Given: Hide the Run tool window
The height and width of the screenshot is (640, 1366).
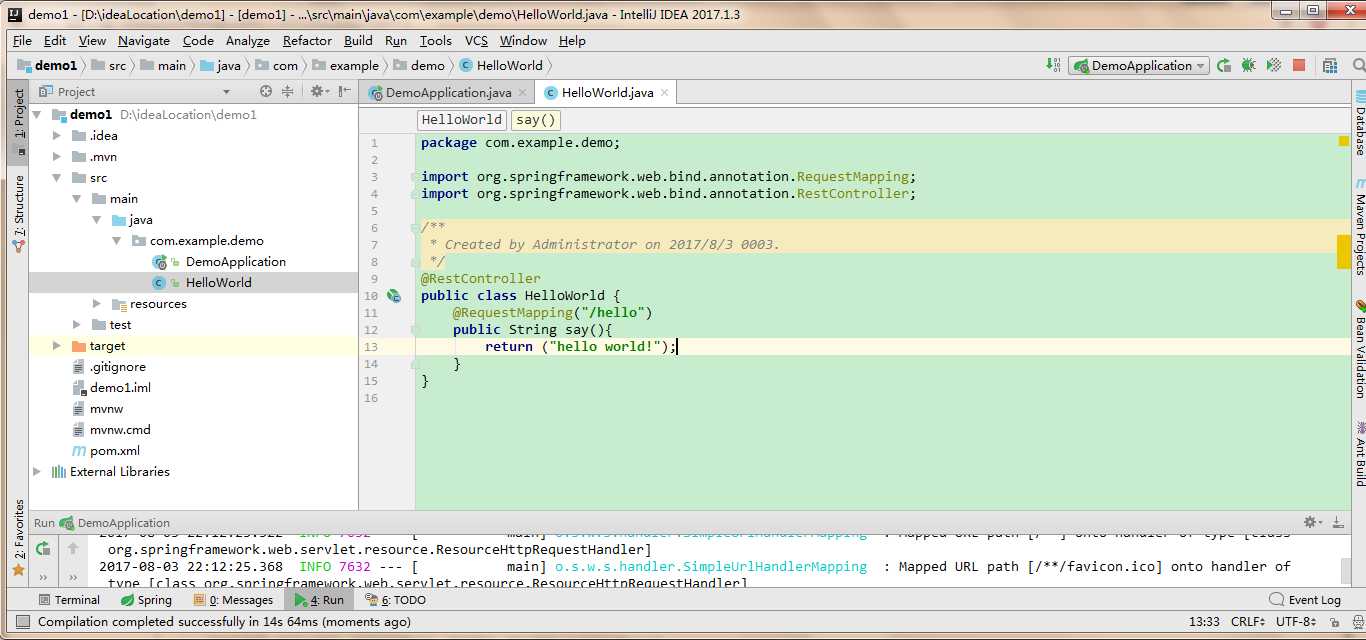Looking at the screenshot, I should [x=1340, y=522].
